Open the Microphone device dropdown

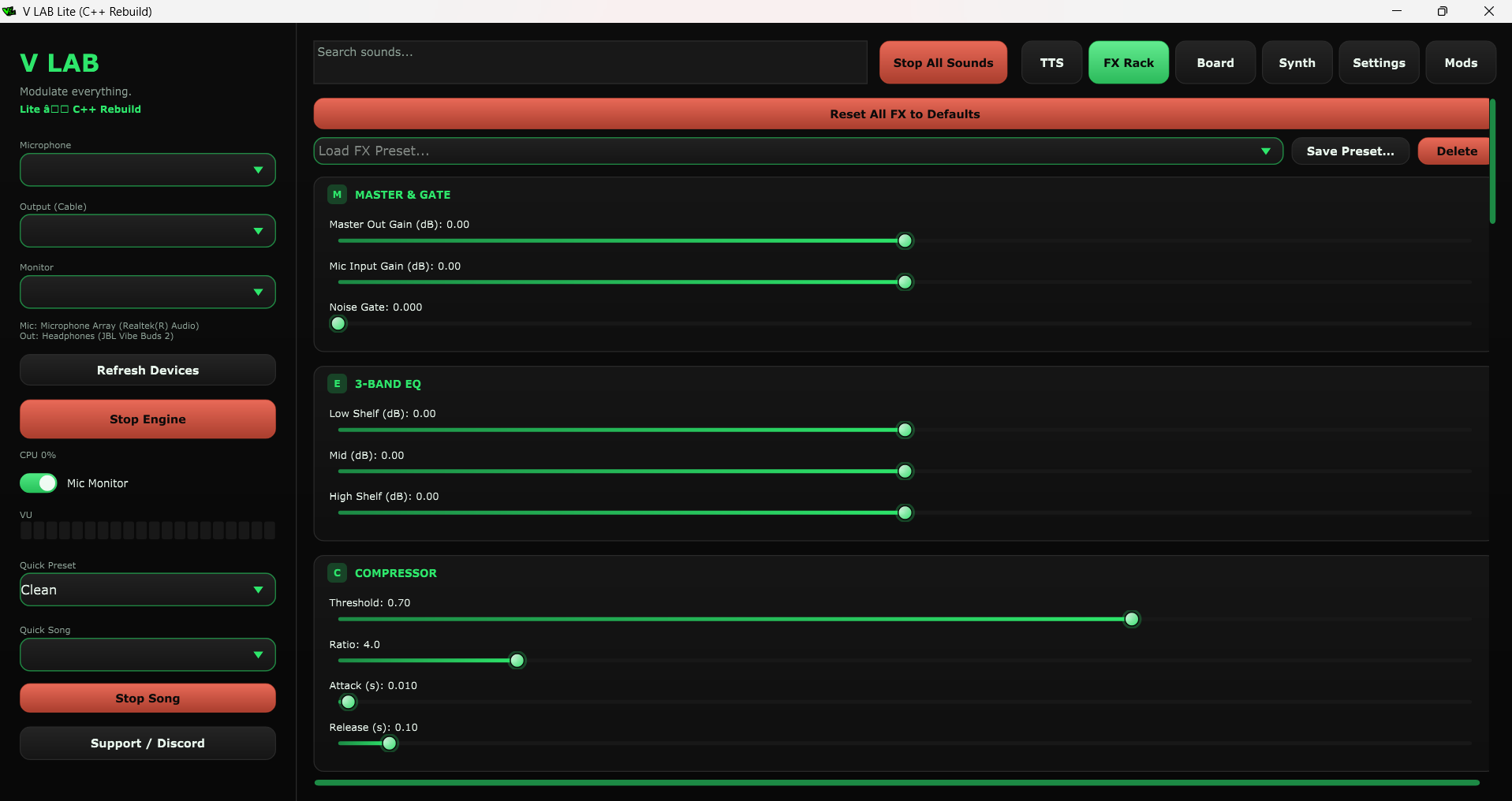147,170
